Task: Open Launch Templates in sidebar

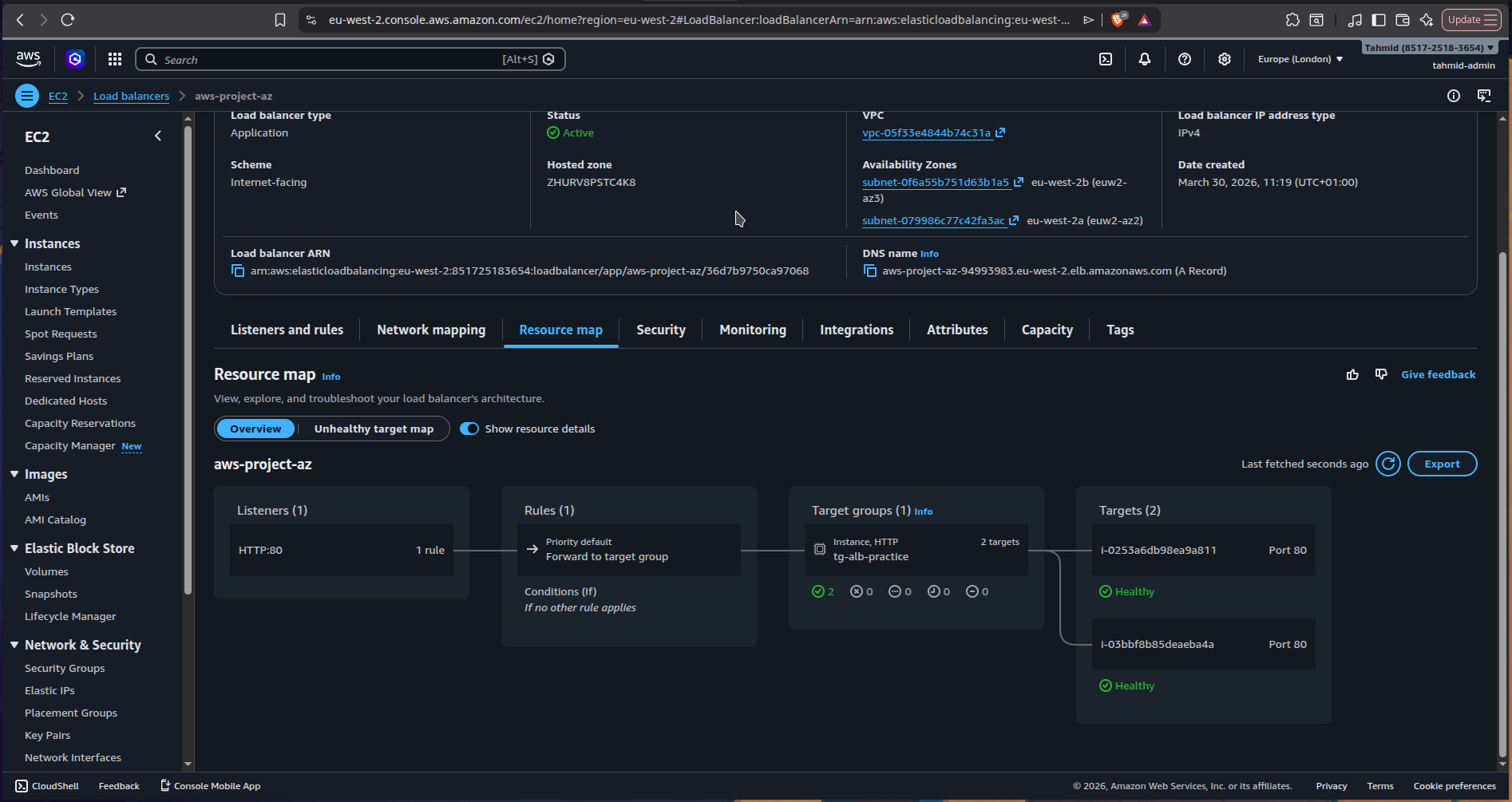Action: pyautogui.click(x=70, y=311)
